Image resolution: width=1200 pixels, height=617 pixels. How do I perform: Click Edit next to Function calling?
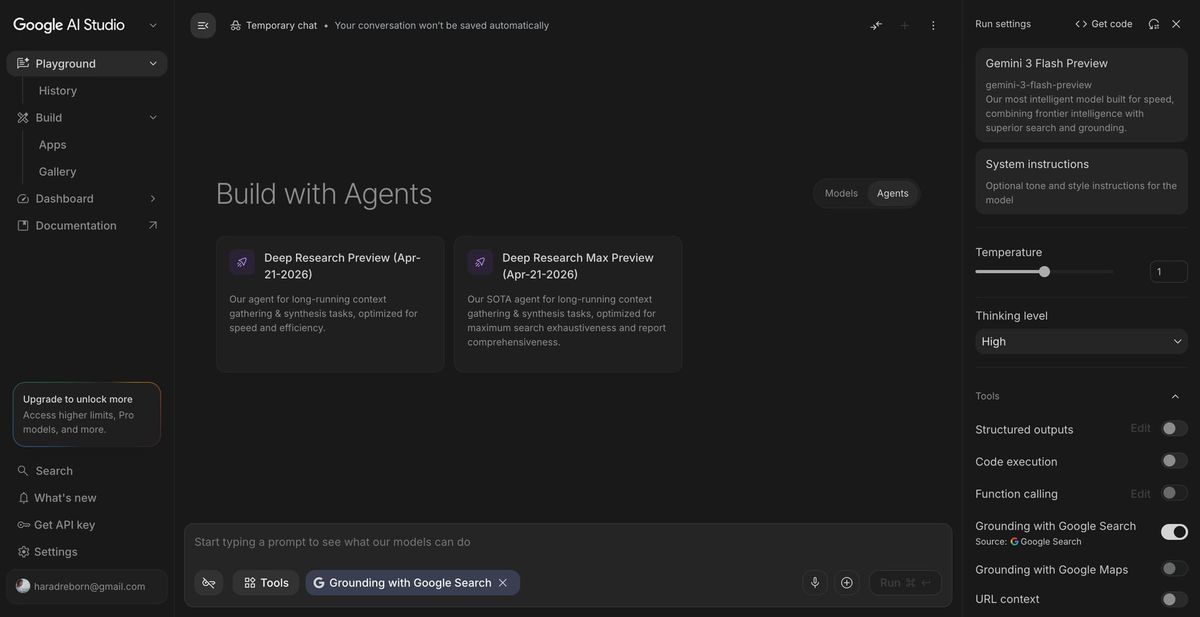point(1141,493)
